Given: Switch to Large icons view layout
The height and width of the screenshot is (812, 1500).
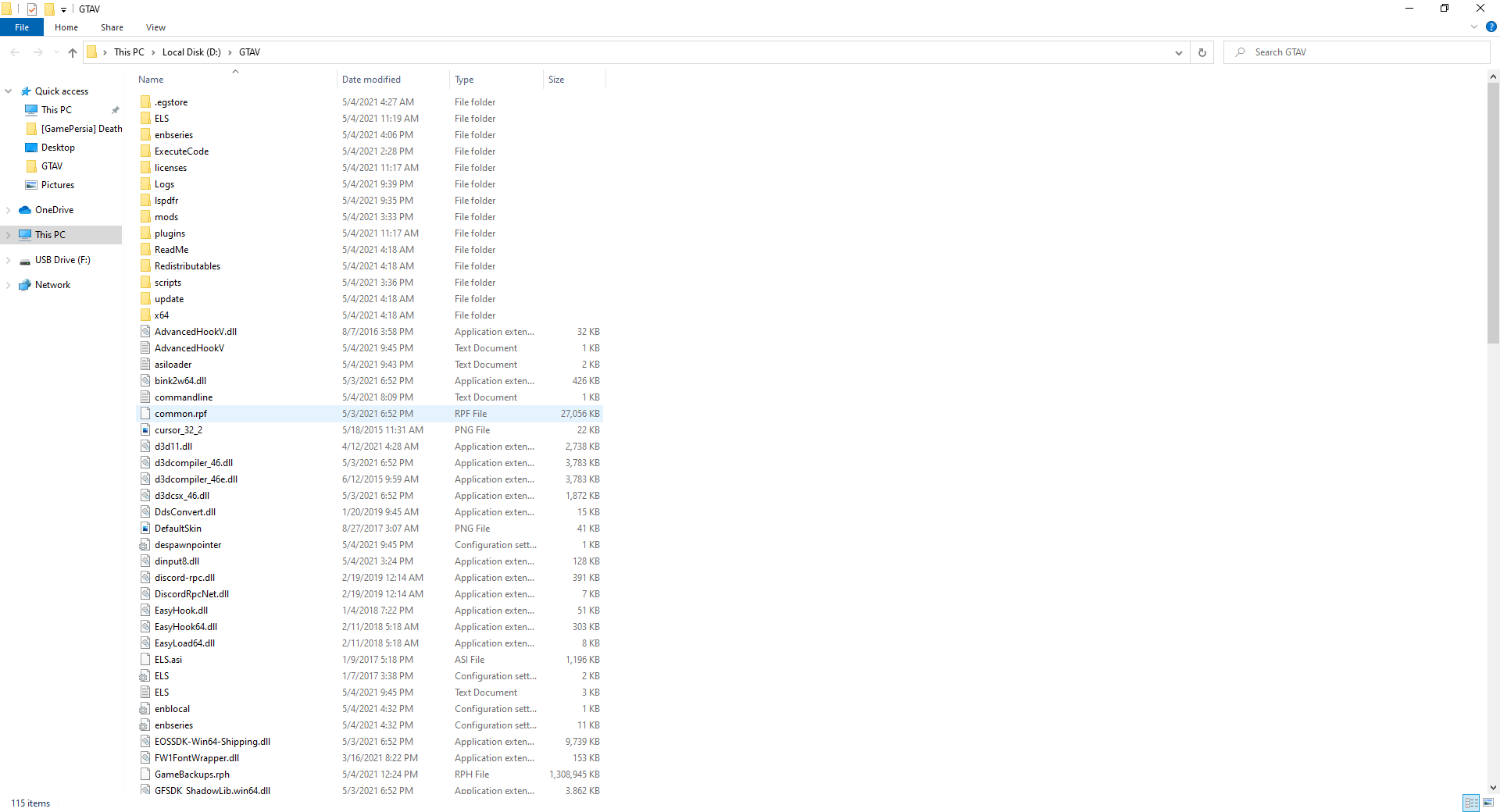Looking at the screenshot, I should pyautogui.click(x=1488, y=803).
